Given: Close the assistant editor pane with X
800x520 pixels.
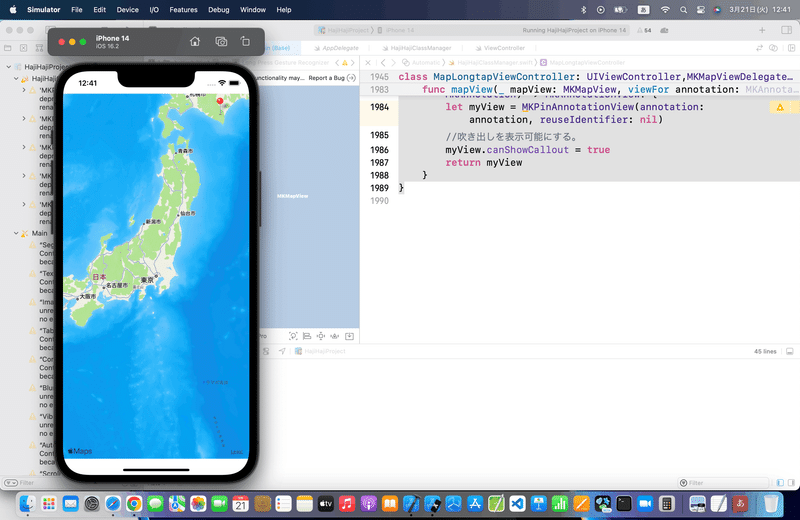Looking at the screenshot, I should (x=368, y=63).
